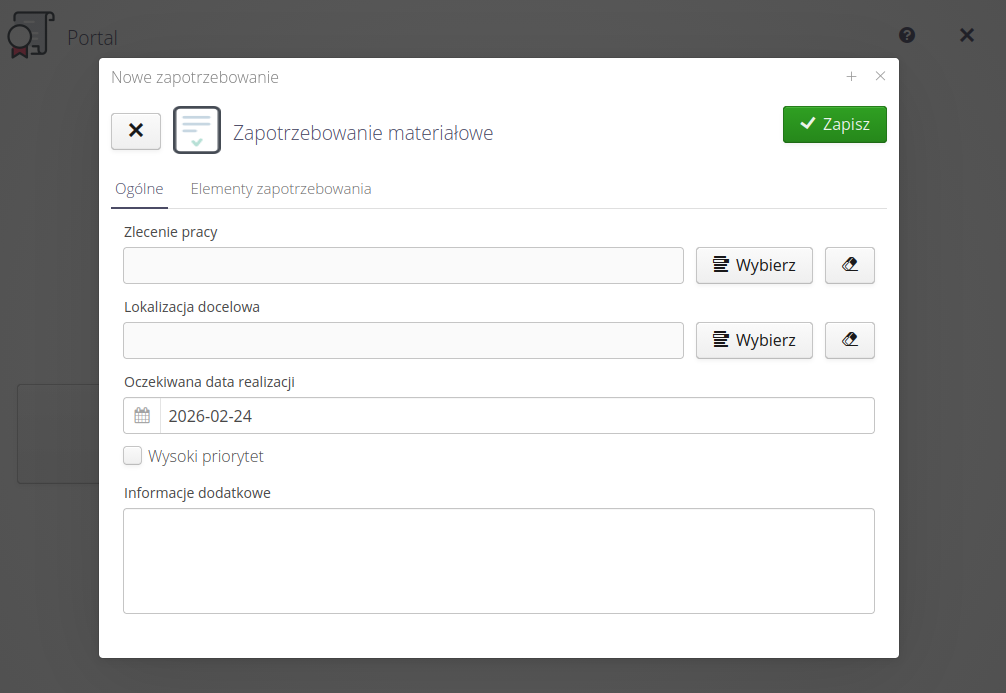Focus the Oczekiwana data realizacji date field
This screenshot has height=693, width=1006.
click(x=516, y=416)
